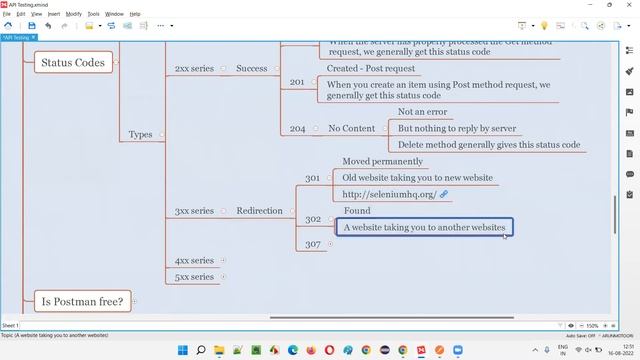Collapse the No Content branch
The width and height of the screenshot is (640, 360).
coord(384,128)
